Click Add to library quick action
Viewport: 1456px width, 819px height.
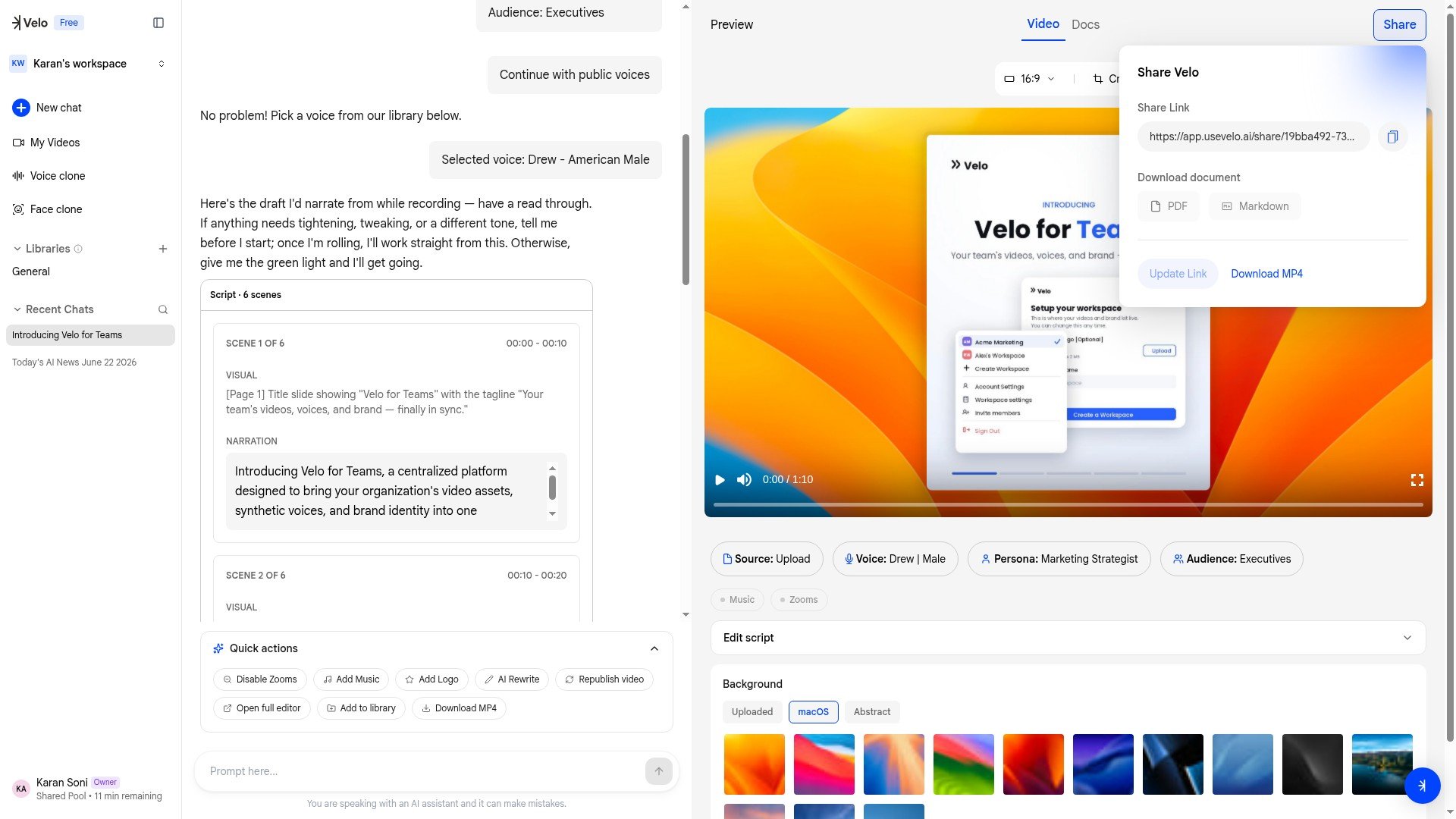click(361, 708)
